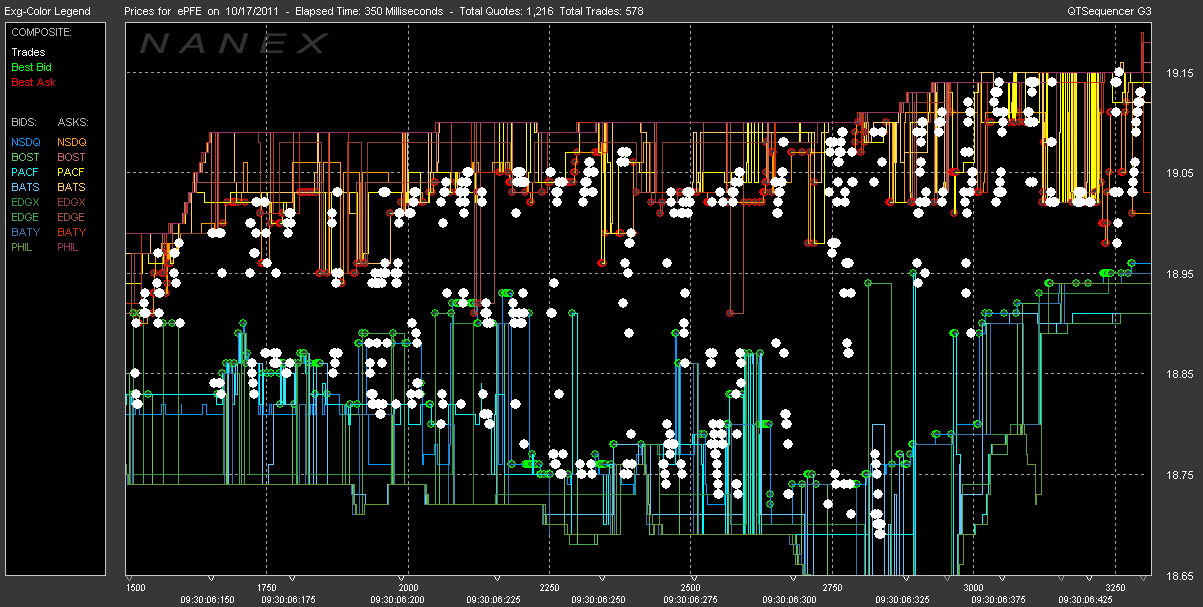
Task: Choose BATY in the ASKS legend column
Action: (x=71, y=232)
